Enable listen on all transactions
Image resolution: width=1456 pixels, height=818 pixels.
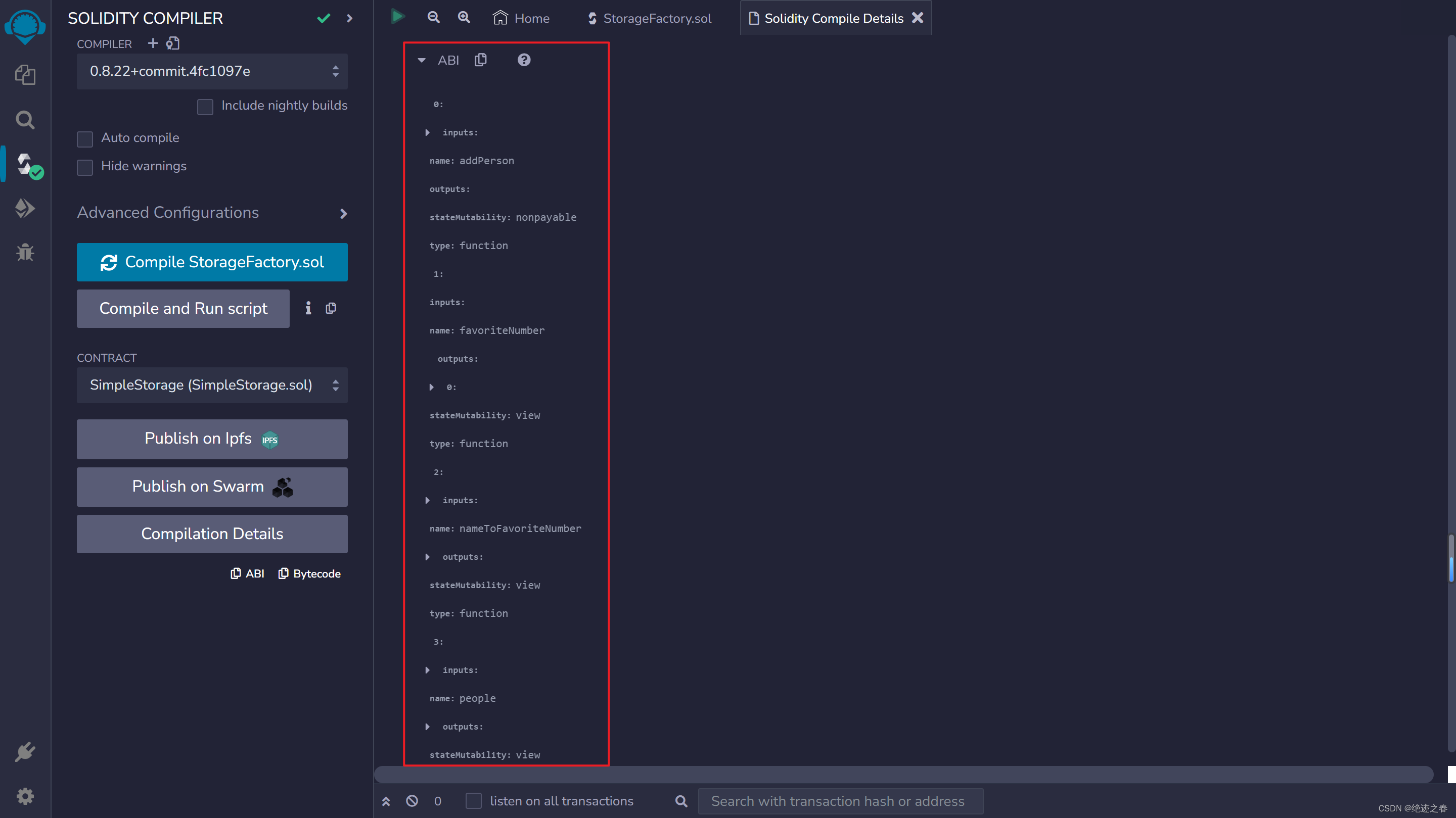tap(474, 800)
